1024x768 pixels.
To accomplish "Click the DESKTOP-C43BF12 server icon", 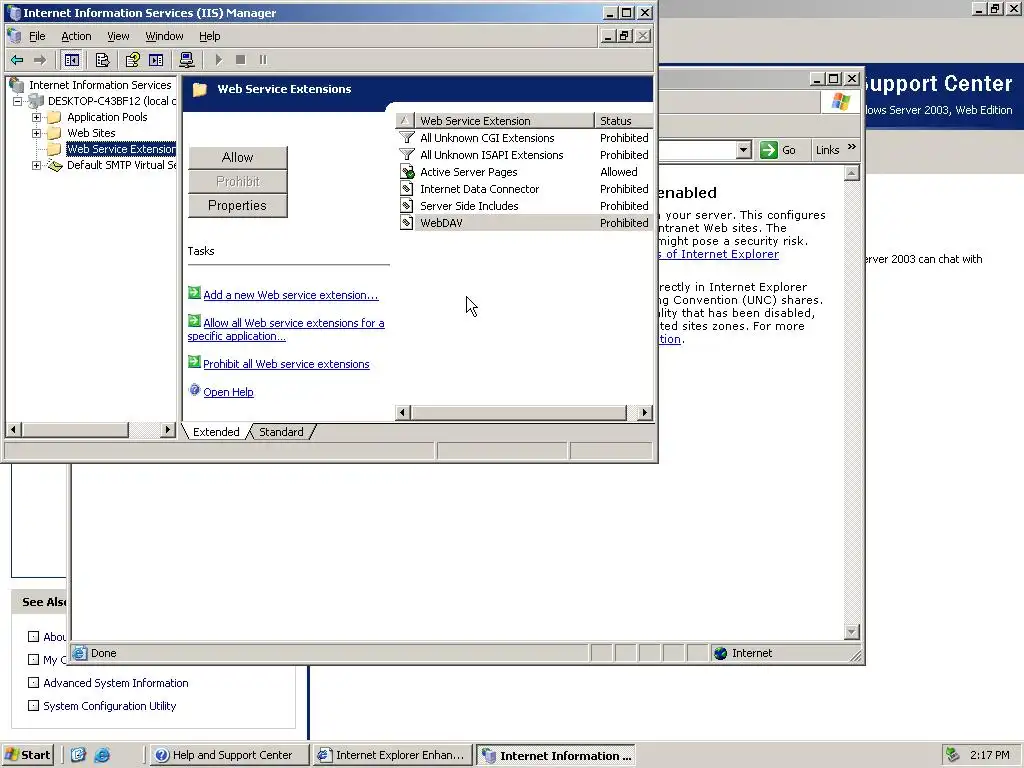I will (36, 101).
